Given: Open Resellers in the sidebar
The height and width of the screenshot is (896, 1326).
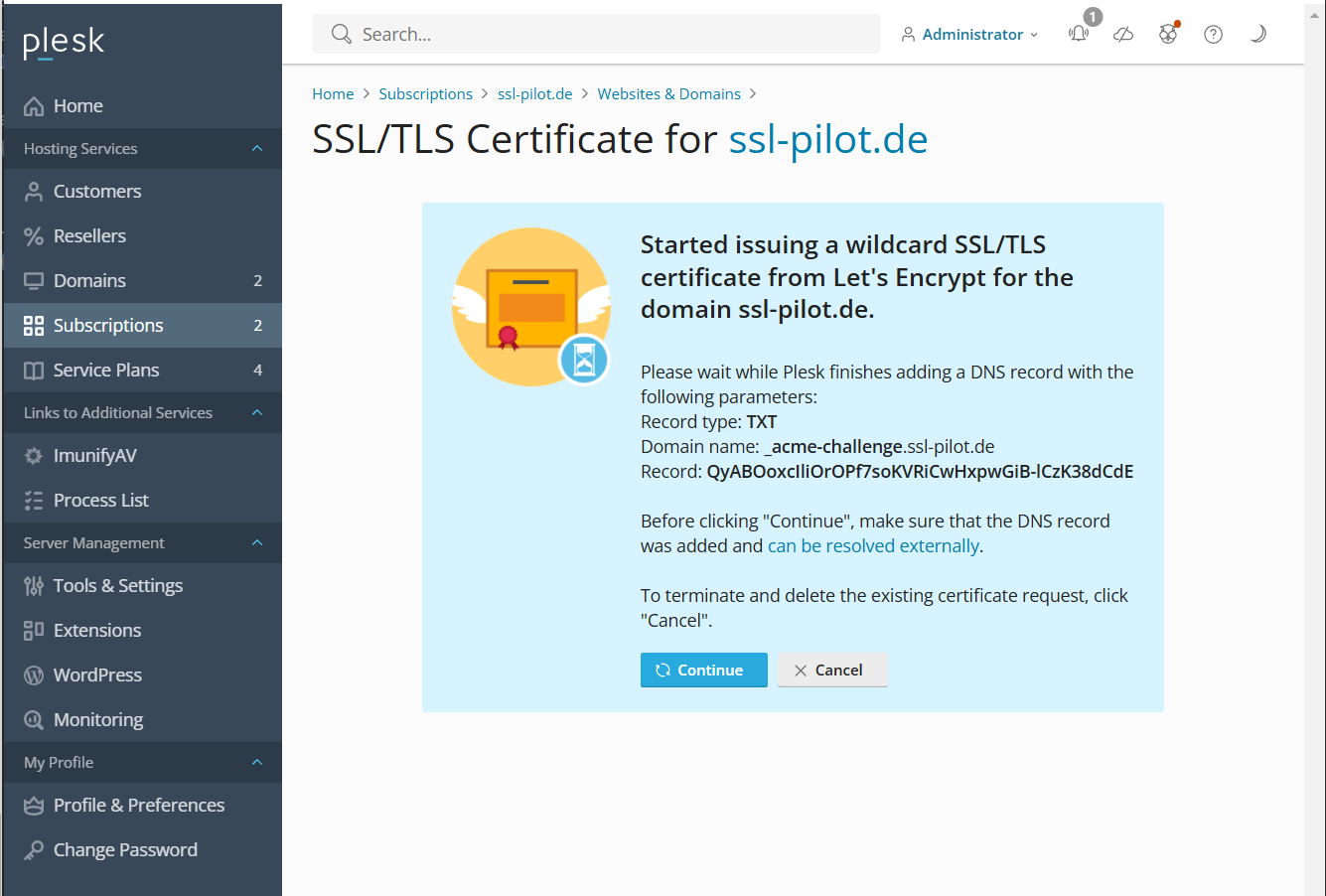Looking at the screenshot, I should (x=142, y=236).
